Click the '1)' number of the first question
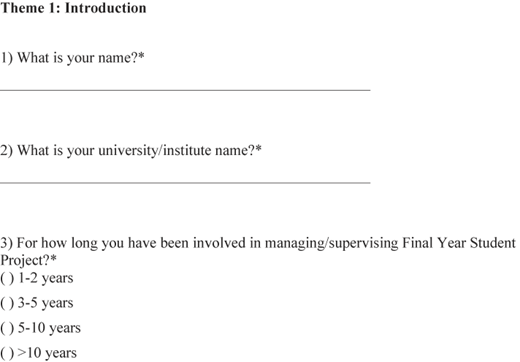Image resolution: width=520 pixels, height=362 pixels. (x=6, y=58)
